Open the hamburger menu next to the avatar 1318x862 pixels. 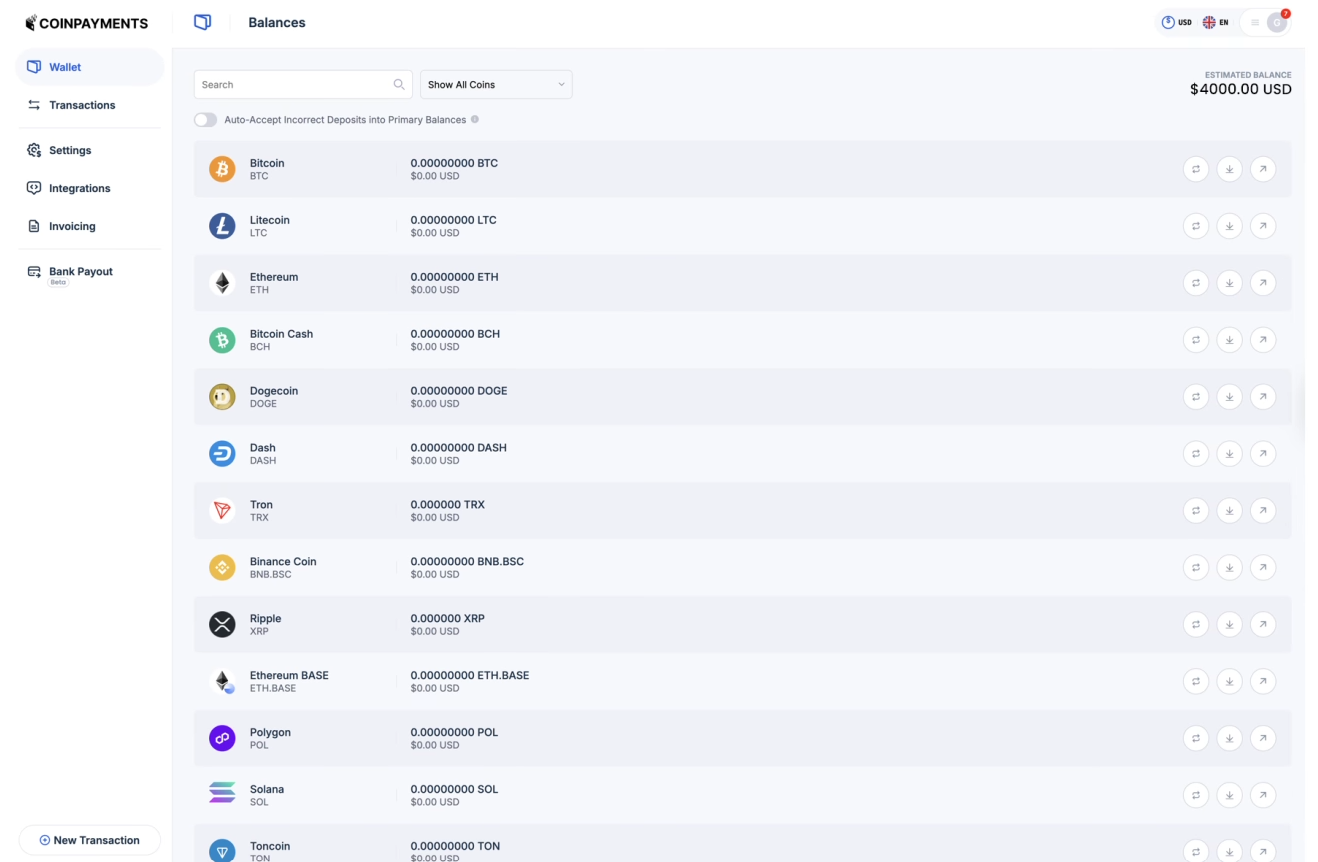tap(1255, 22)
